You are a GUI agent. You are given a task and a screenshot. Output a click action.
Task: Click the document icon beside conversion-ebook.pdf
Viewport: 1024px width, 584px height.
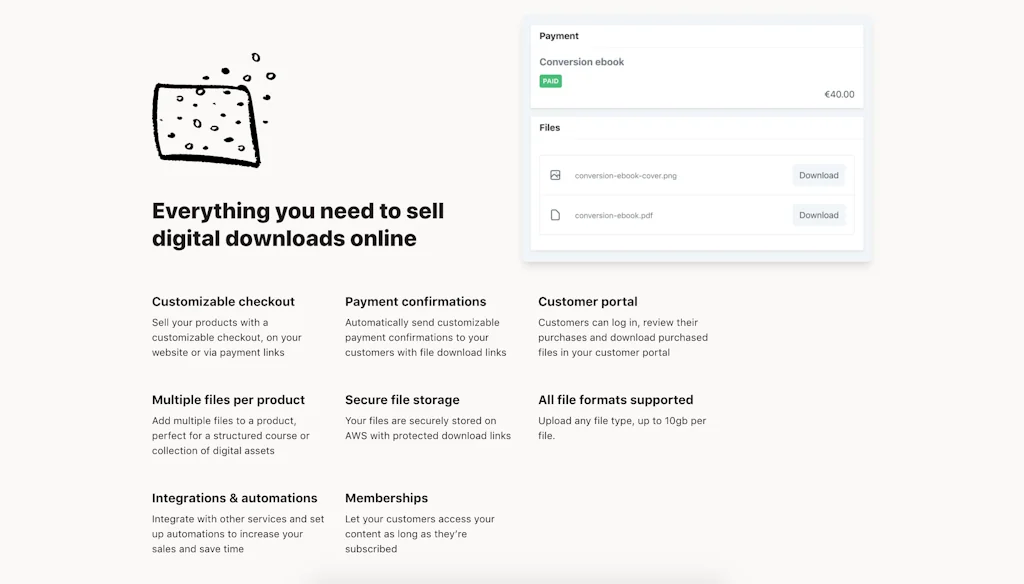click(556, 215)
